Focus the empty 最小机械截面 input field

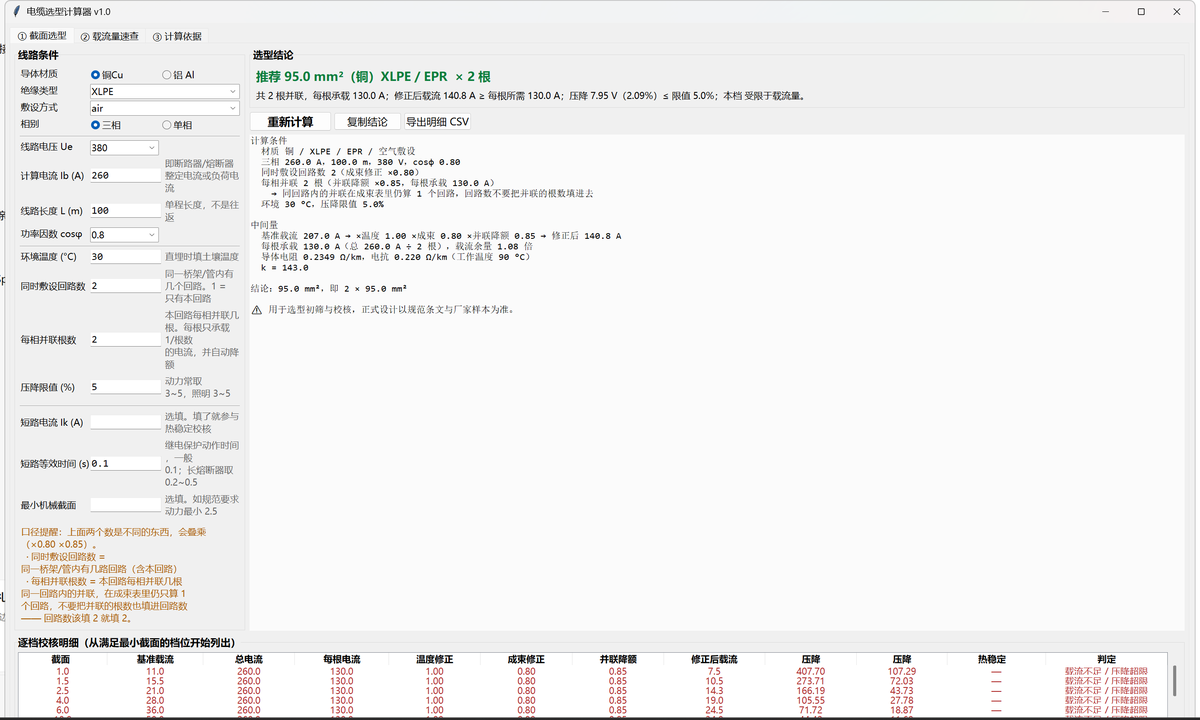pyautogui.click(x=125, y=505)
